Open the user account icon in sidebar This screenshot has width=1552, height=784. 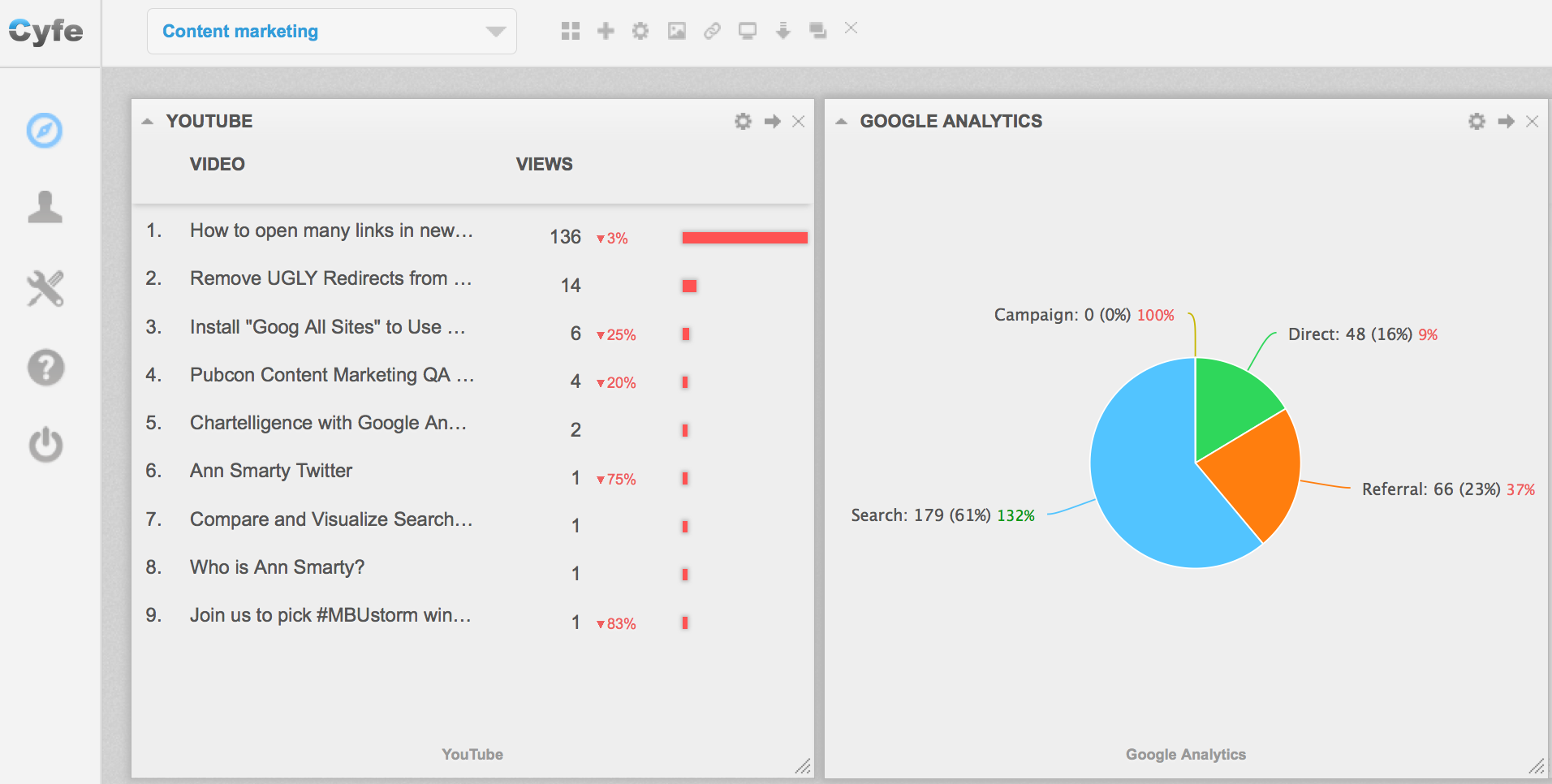(x=45, y=207)
